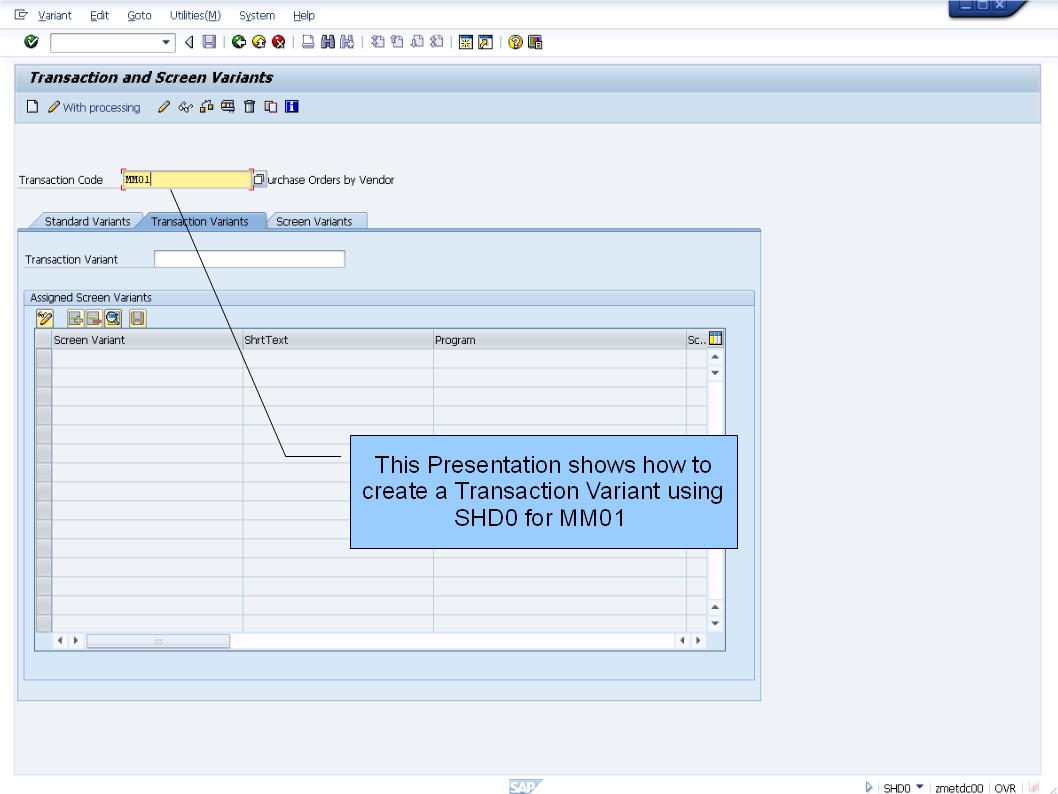Screen dimensions: 1058x794
Task: Click the Find binoculars icon
Action: pos(328,42)
